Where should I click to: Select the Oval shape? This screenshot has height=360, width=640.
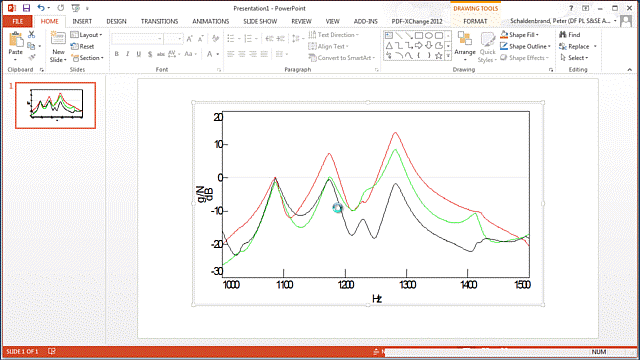coord(429,36)
